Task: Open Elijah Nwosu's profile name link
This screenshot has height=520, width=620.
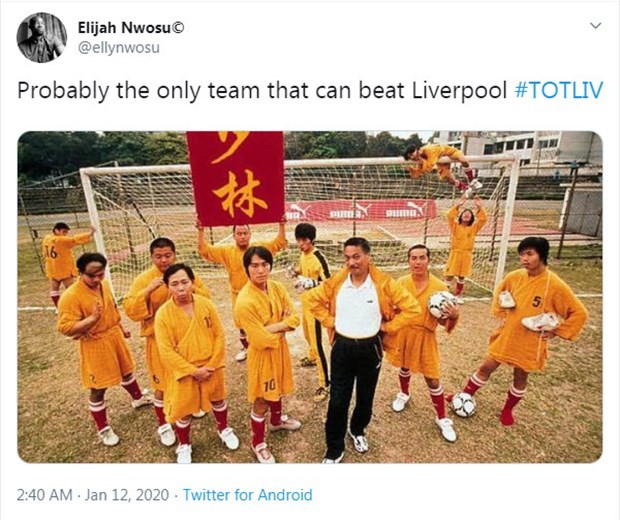Action: pyautogui.click(x=125, y=28)
